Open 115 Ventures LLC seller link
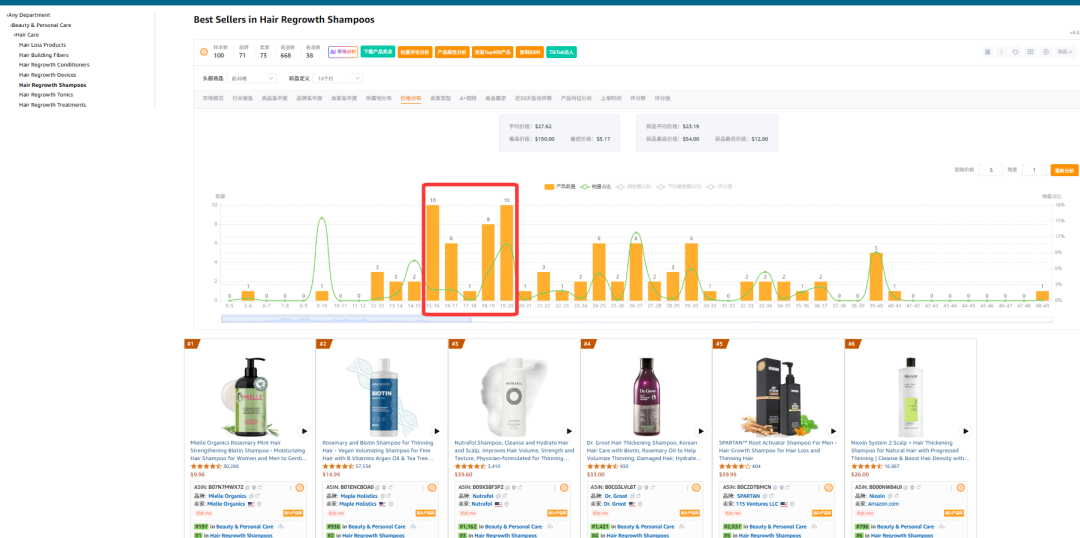1080x538 pixels. [758, 504]
